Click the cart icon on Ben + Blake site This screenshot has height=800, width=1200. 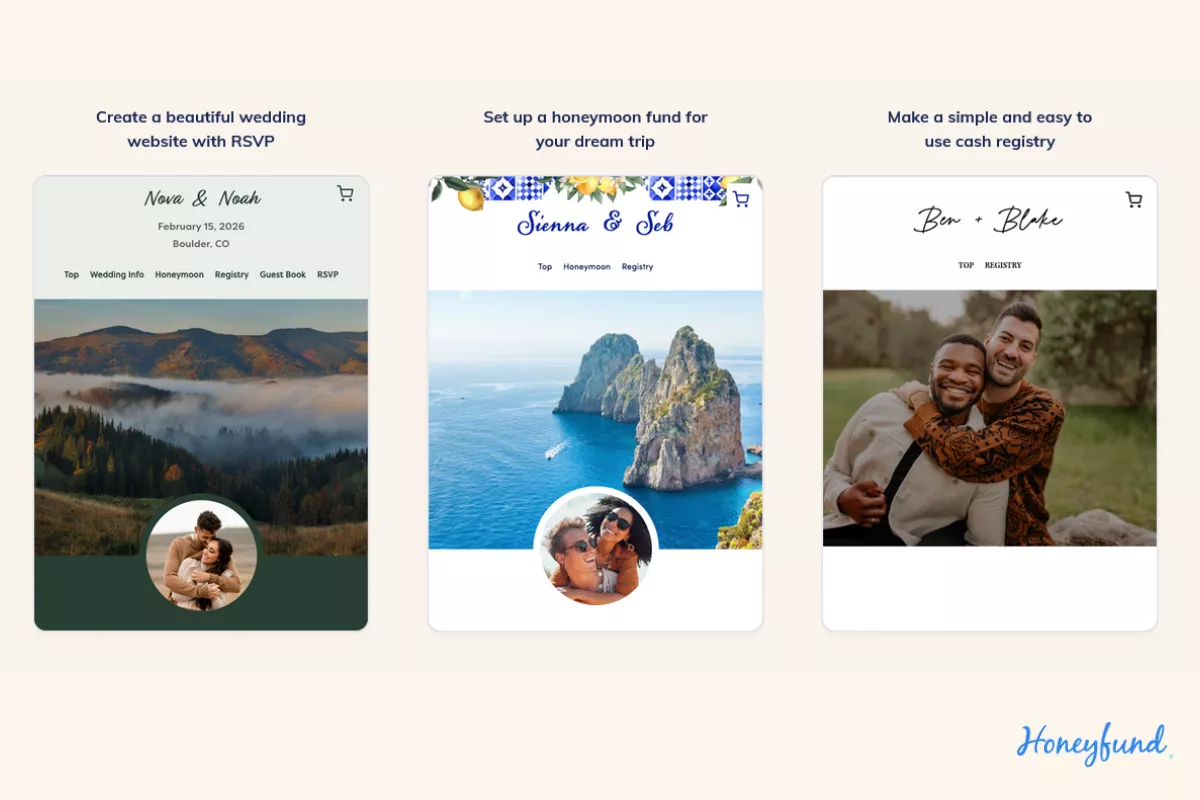pyautogui.click(x=1133, y=200)
